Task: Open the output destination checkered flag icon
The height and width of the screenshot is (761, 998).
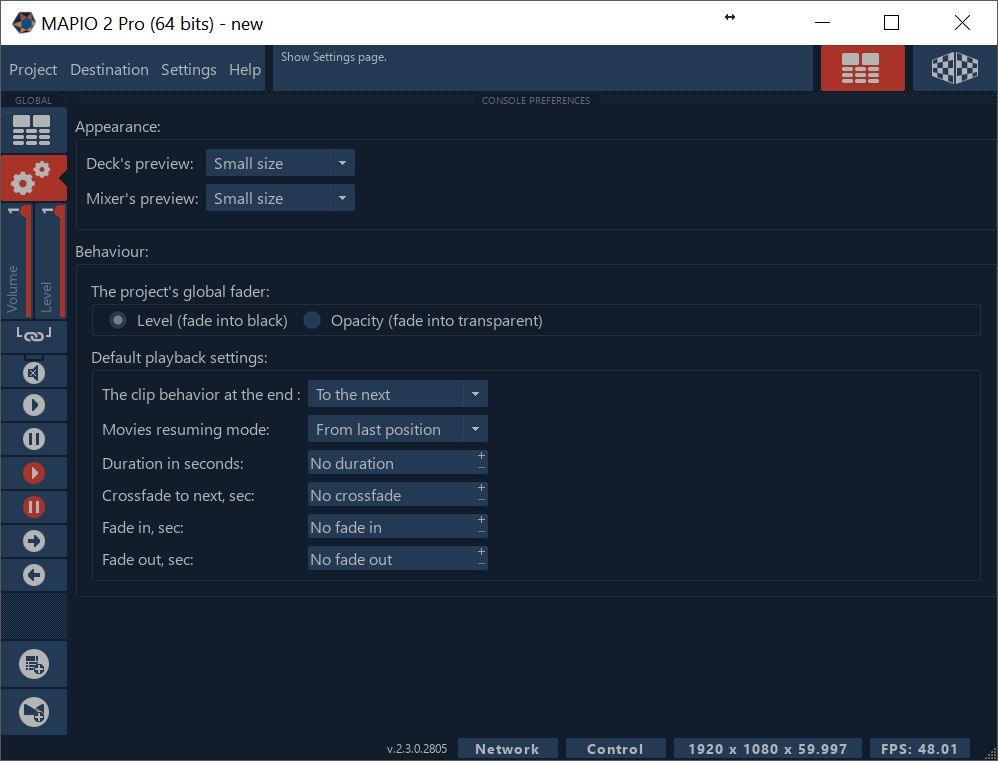Action: 955,68
